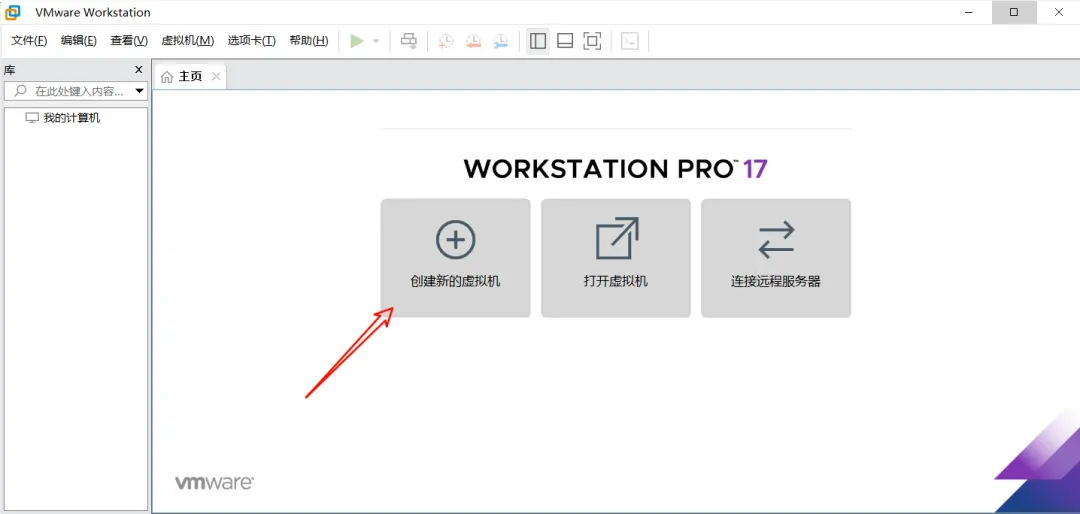Open the 选项卡(T) menu
The width and height of the screenshot is (1080, 514).
click(x=251, y=41)
